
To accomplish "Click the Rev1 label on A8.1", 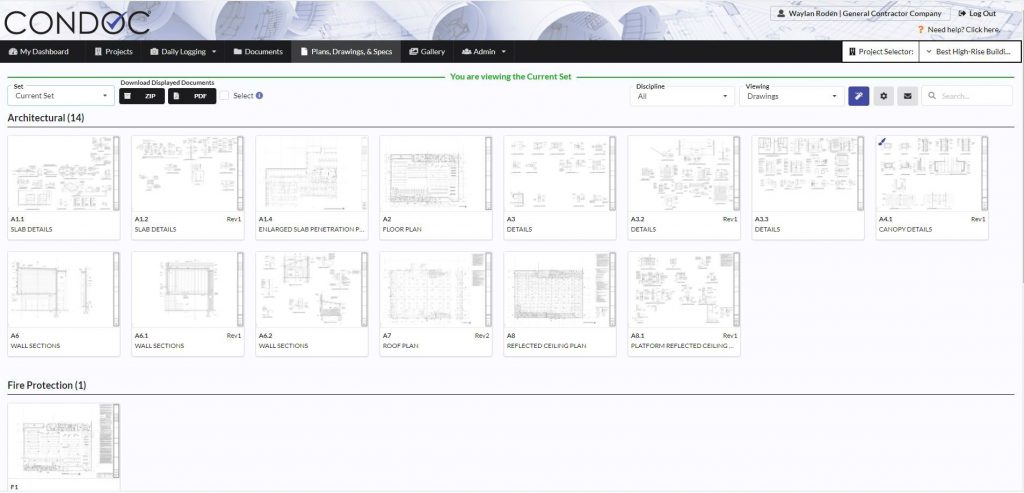I will [730, 336].
